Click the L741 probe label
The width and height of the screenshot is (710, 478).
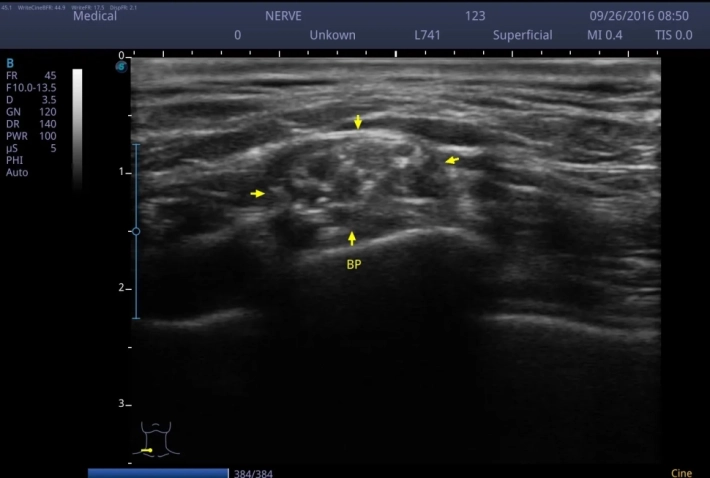(x=428, y=35)
